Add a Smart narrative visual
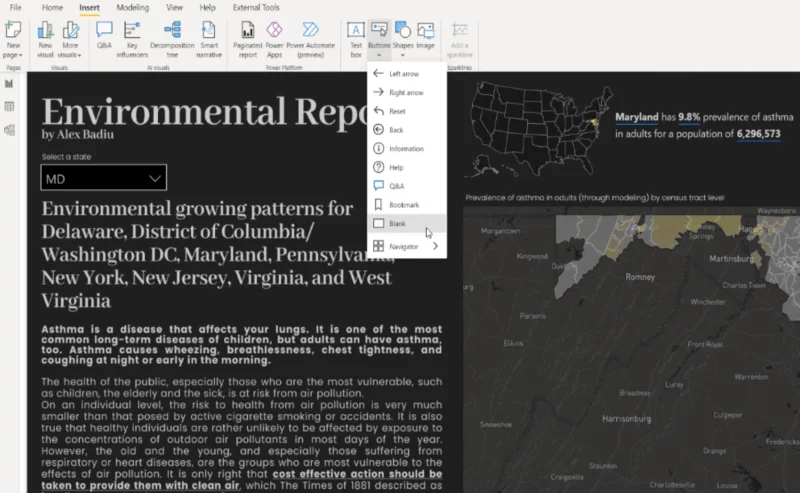Viewport: 800px width, 493px height. click(209, 39)
